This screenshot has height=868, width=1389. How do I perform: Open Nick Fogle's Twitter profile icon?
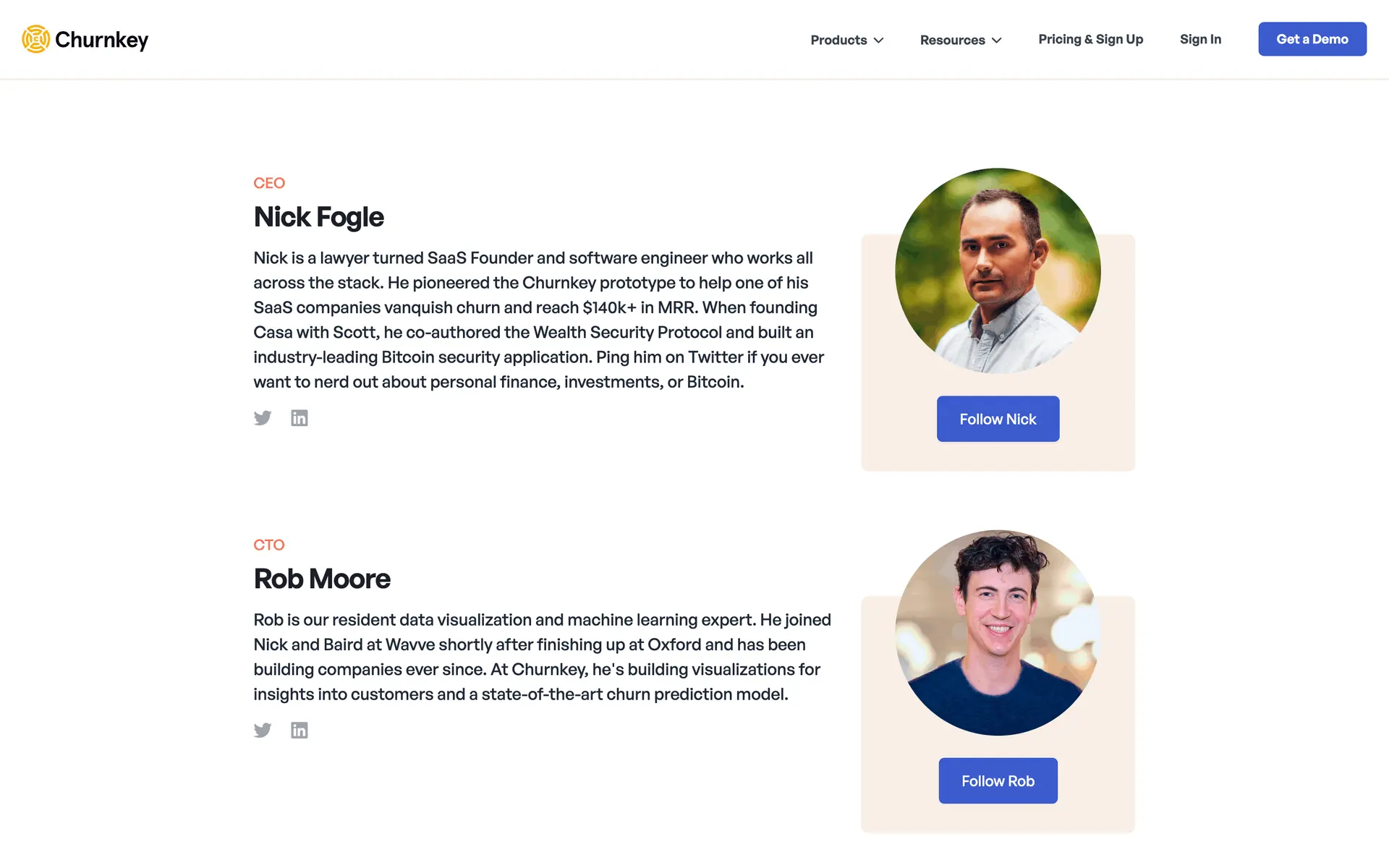coord(263,418)
